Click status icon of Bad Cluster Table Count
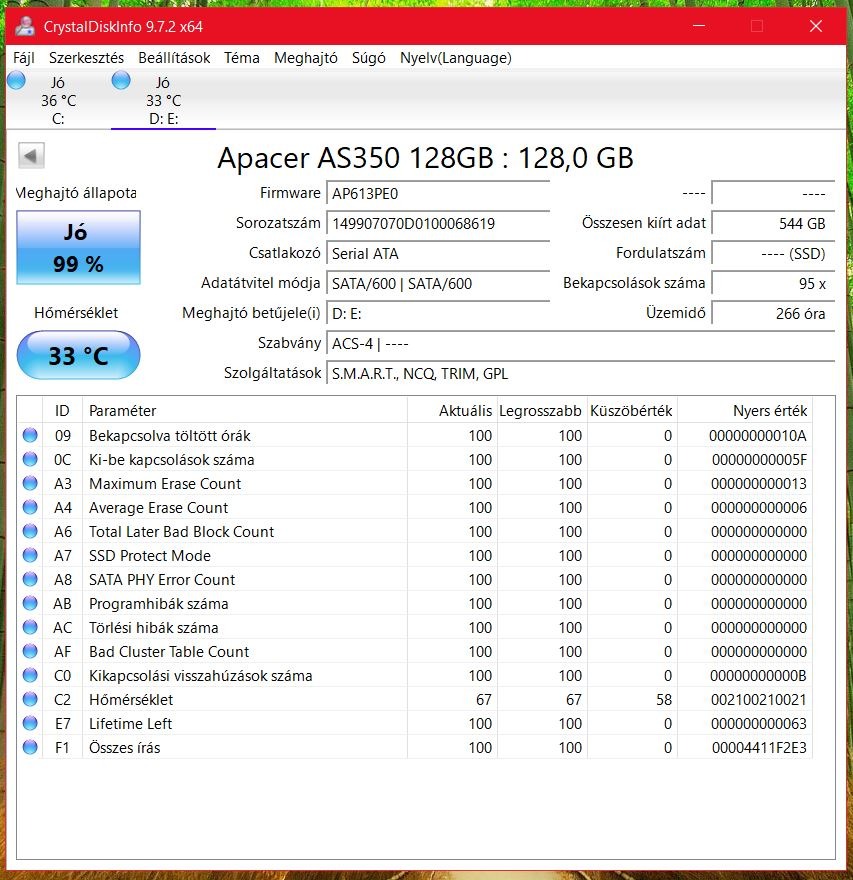853x880 pixels. (x=30, y=651)
